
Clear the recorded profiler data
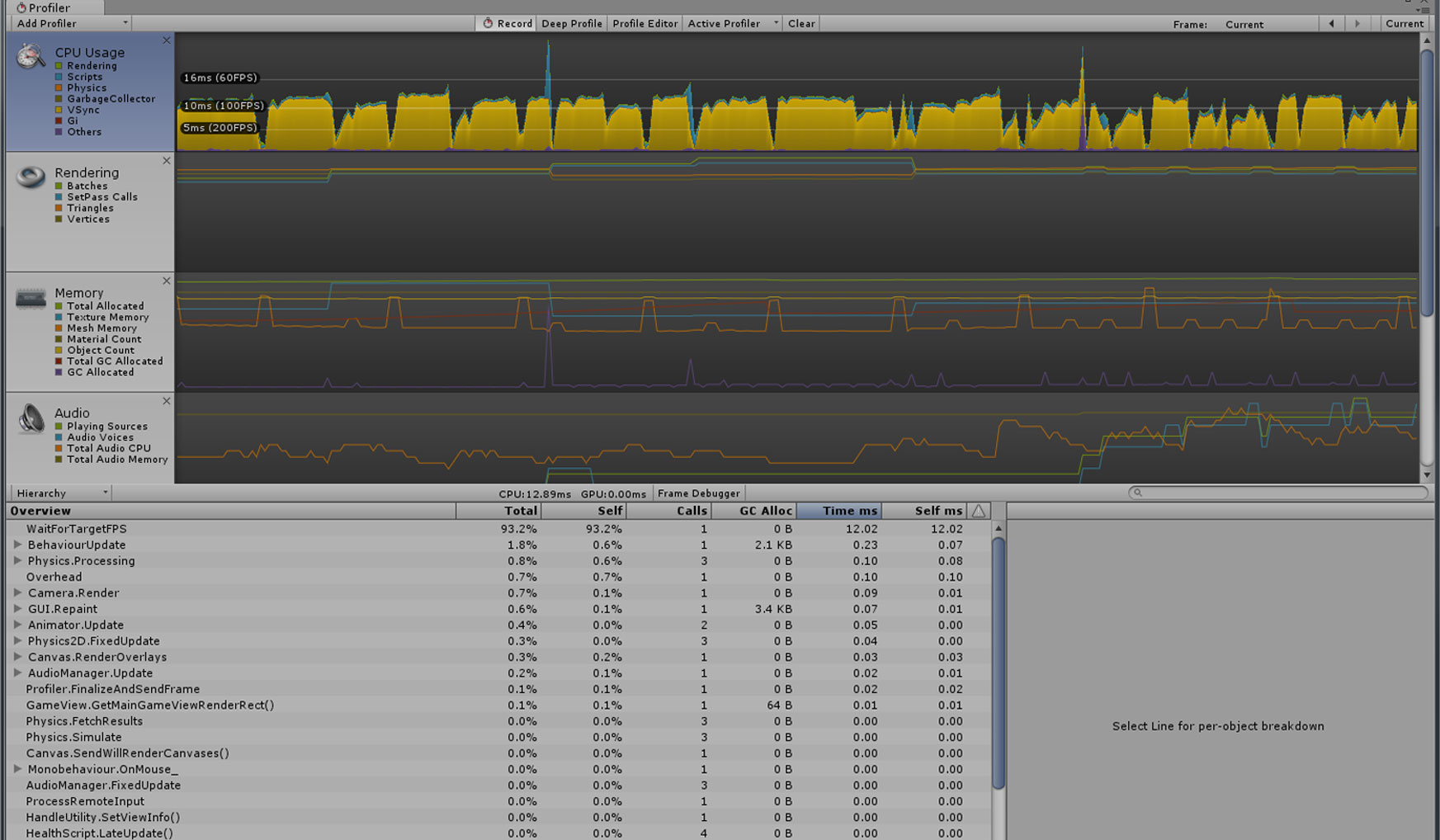point(800,23)
